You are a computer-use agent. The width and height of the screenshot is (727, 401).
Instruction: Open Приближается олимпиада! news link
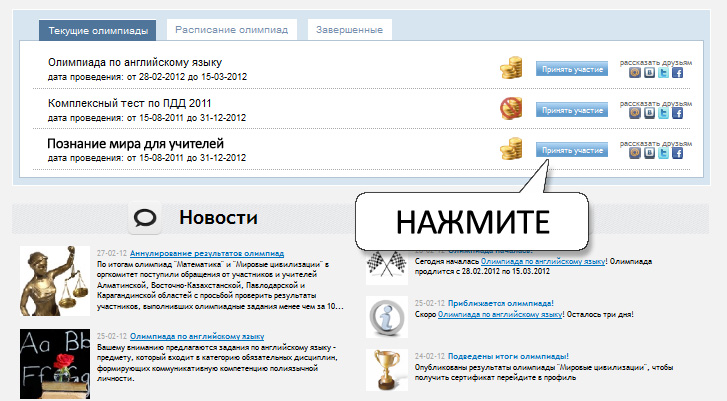[x=501, y=303]
